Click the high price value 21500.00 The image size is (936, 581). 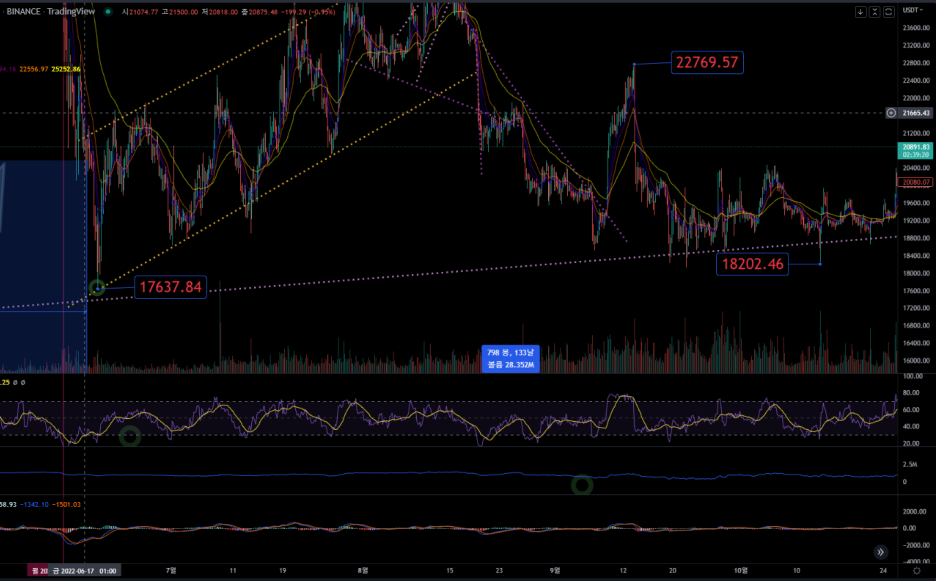(x=184, y=12)
